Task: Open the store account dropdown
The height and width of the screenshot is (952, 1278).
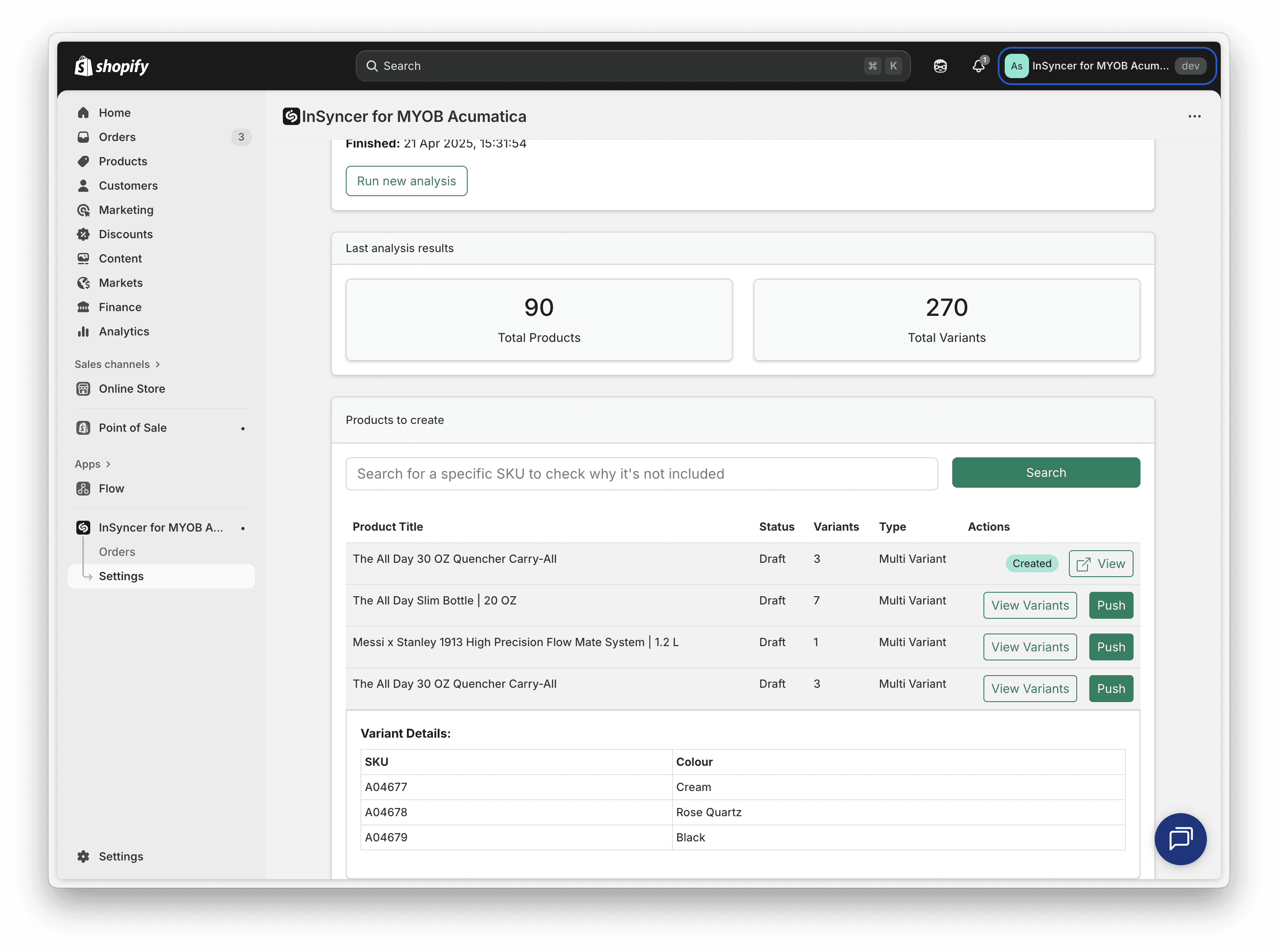Action: tap(1107, 66)
